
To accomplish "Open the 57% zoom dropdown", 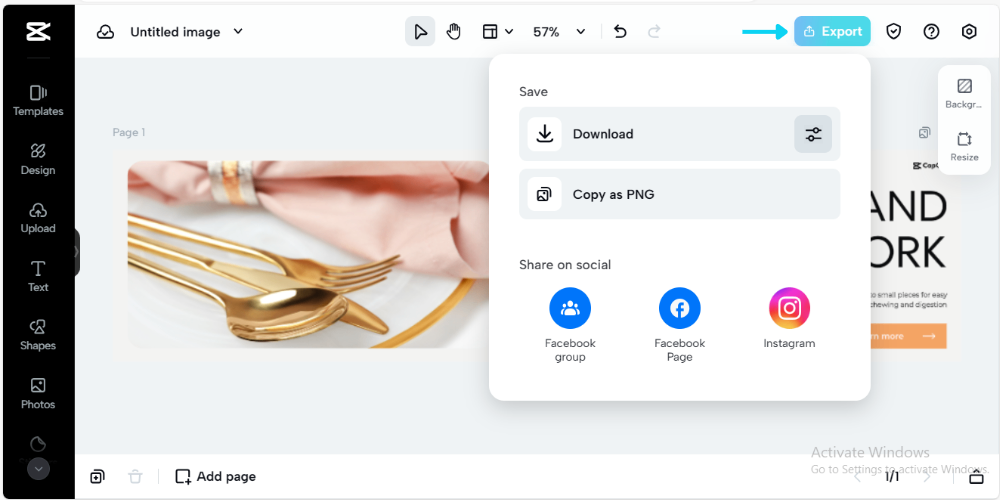I will click(x=559, y=32).
